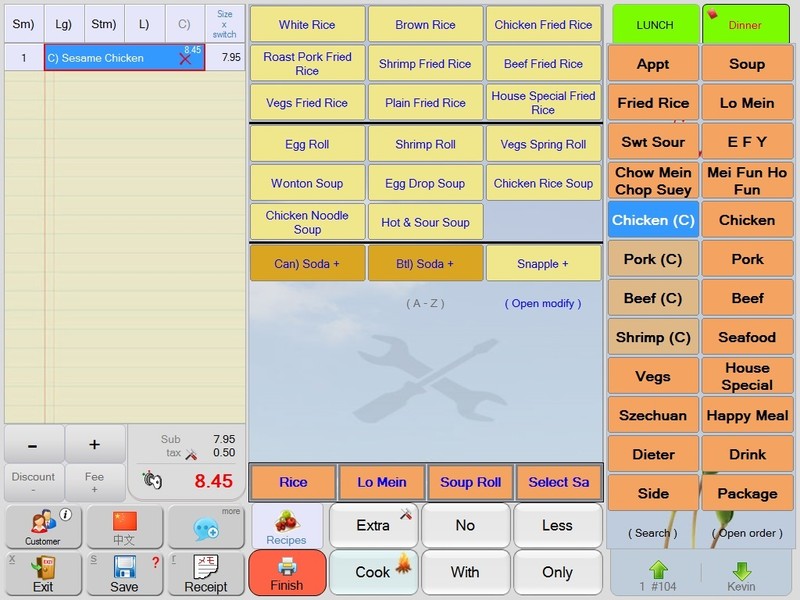The height and width of the screenshot is (600, 800).
Task: Open the Chicken (C) combo category
Action: pos(653,220)
